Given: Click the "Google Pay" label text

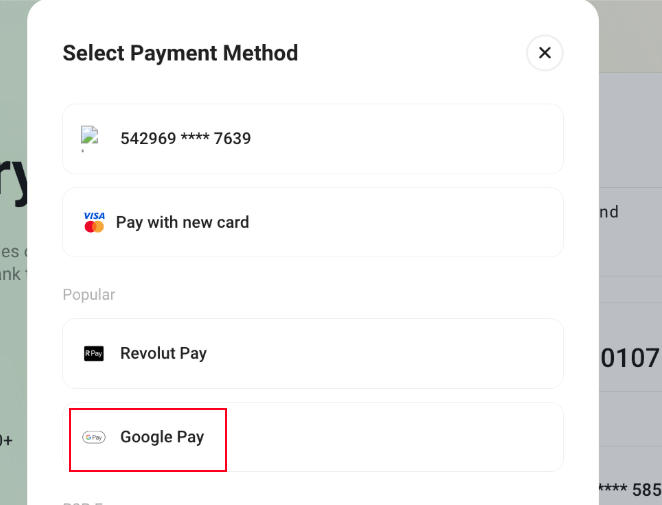Looking at the screenshot, I should 162,437.
